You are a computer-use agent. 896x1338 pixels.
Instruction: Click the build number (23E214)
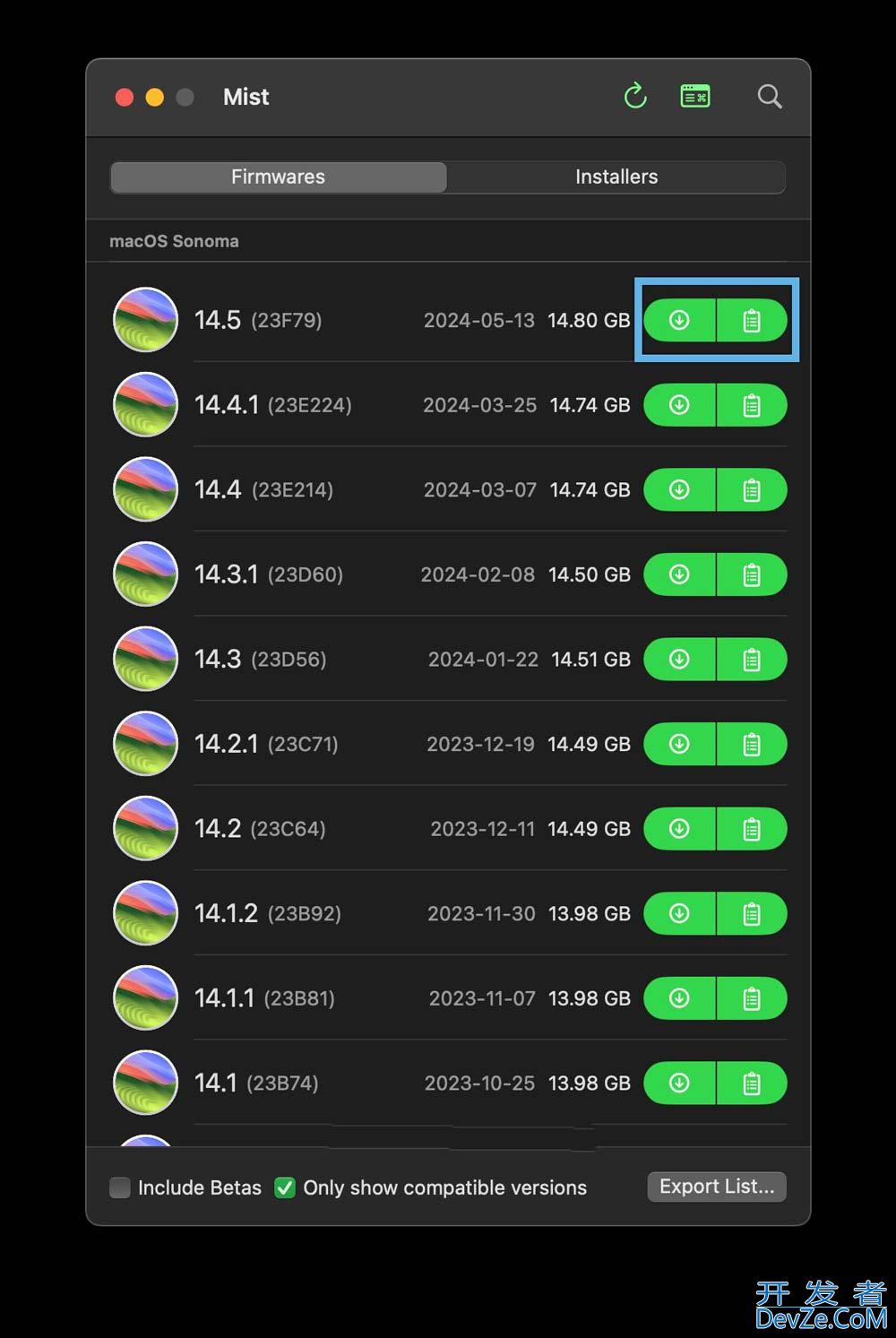coord(292,490)
